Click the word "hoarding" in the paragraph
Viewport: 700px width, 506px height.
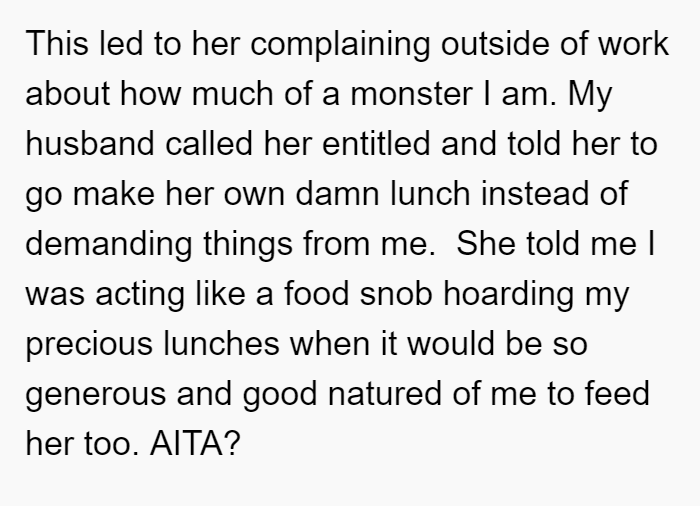(x=509, y=295)
